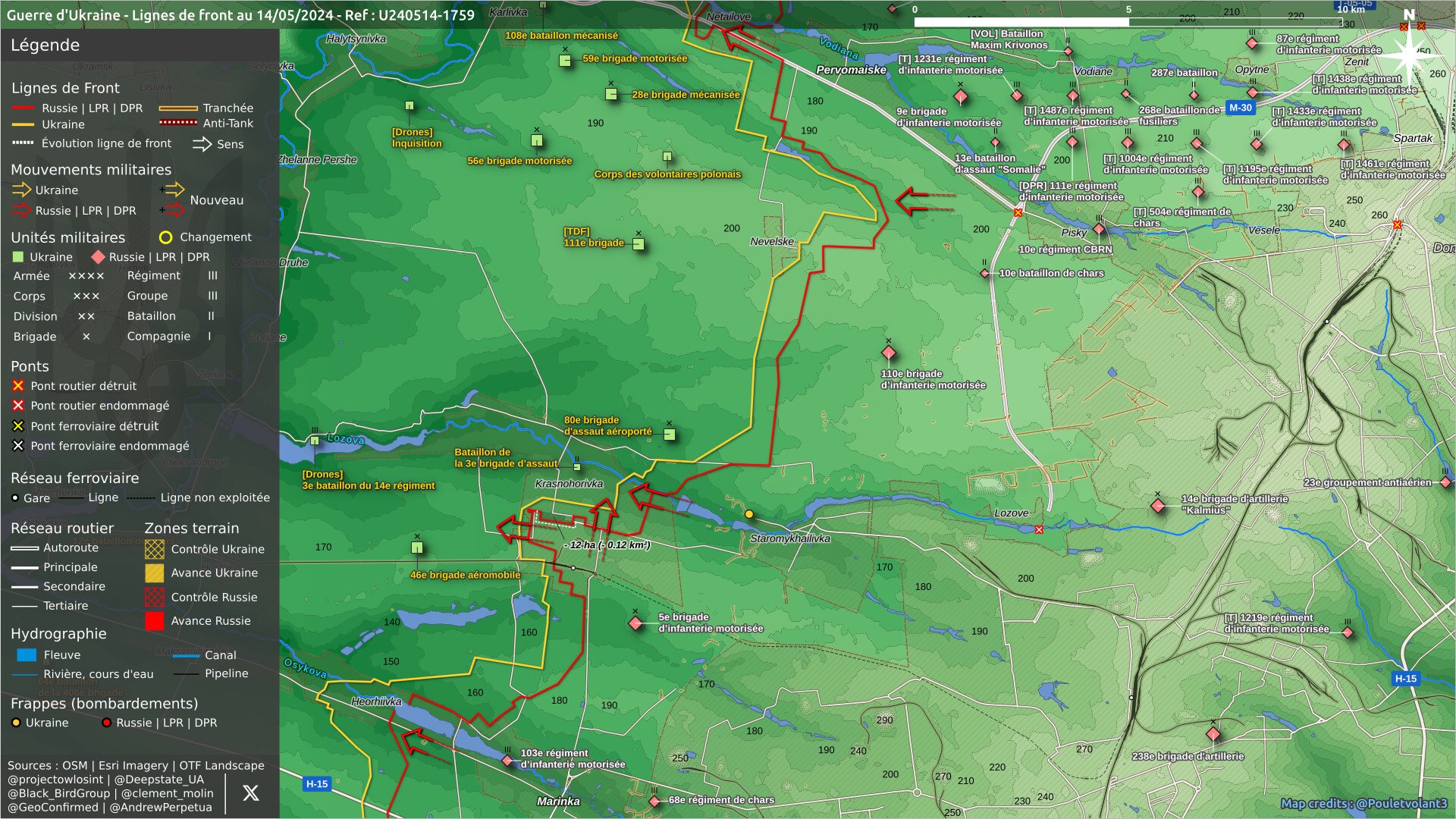Image resolution: width=1456 pixels, height=819 pixels.
Task: Click the 80e brigade d'assaut aéroporté marker
Action: point(670,435)
